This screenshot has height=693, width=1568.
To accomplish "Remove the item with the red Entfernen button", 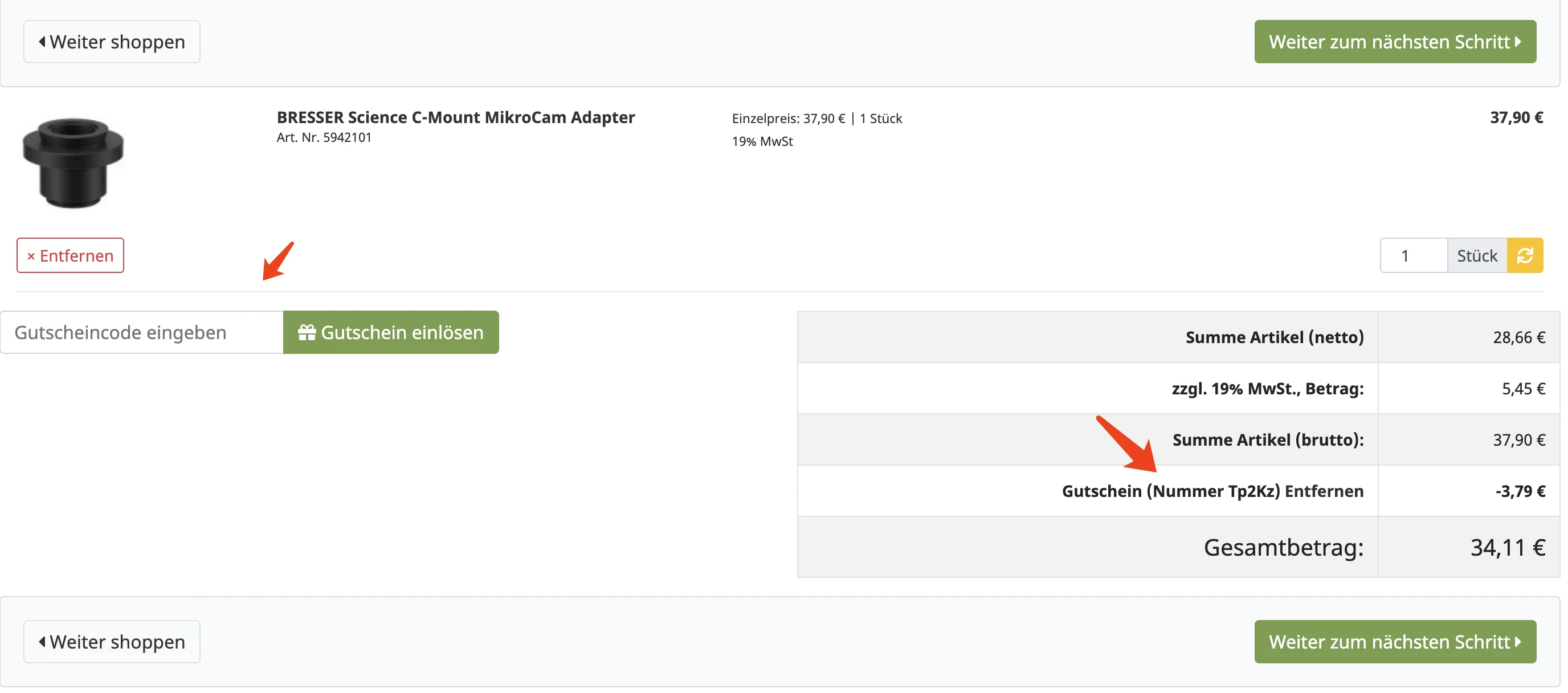I will [x=70, y=255].
